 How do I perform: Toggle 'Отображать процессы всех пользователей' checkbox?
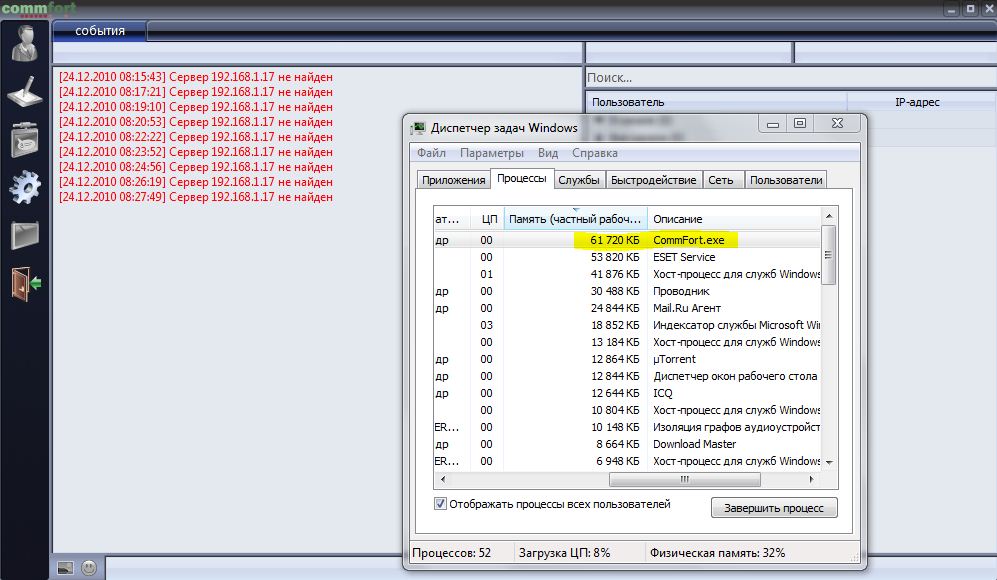(441, 504)
